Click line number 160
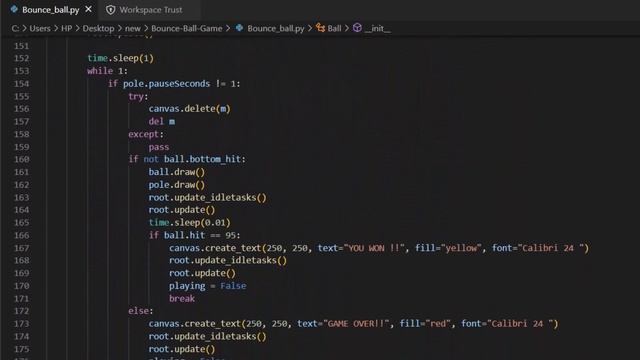The image size is (640, 360). pyautogui.click(x=22, y=159)
